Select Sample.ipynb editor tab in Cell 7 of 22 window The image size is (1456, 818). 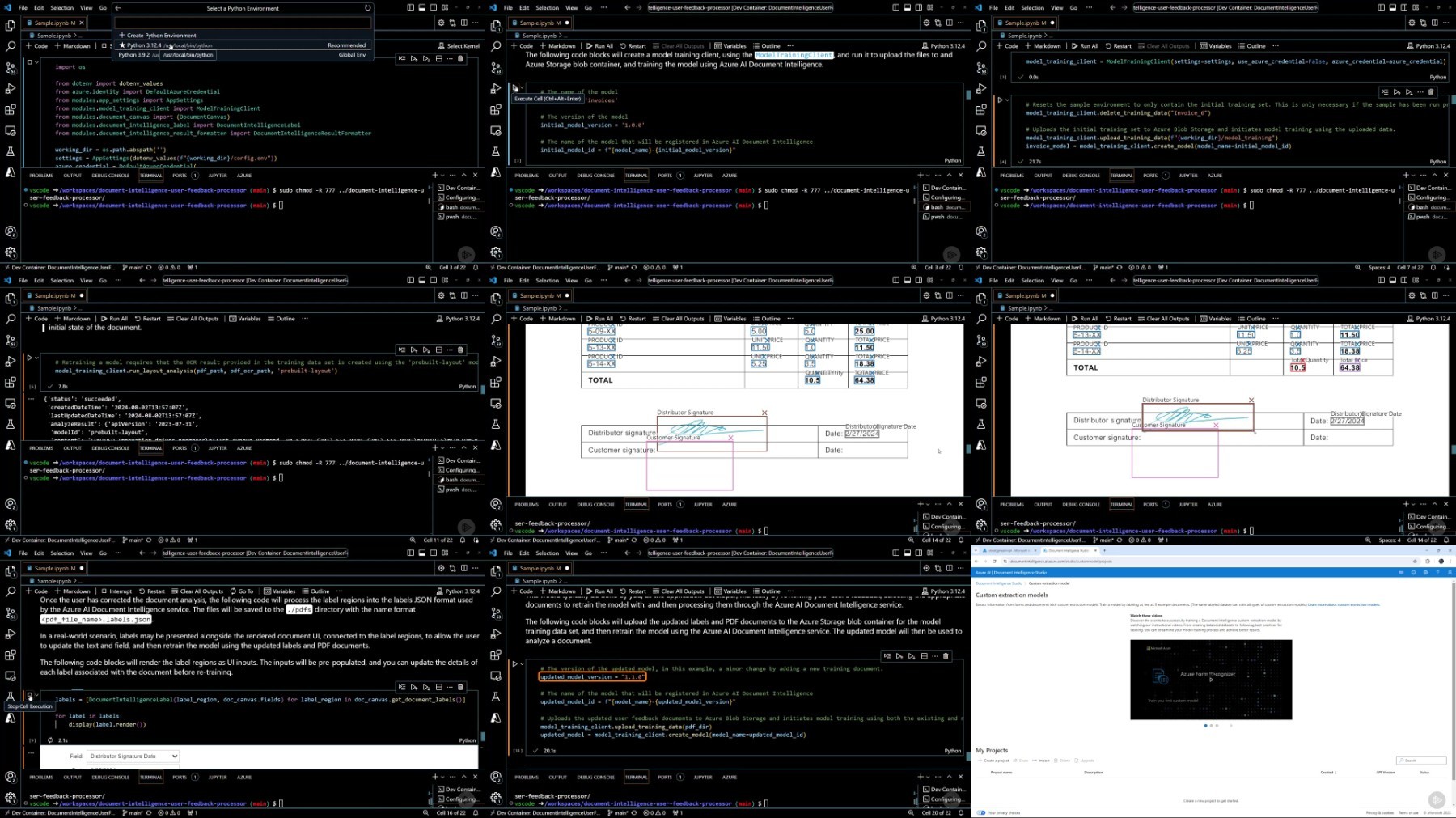1025,23
